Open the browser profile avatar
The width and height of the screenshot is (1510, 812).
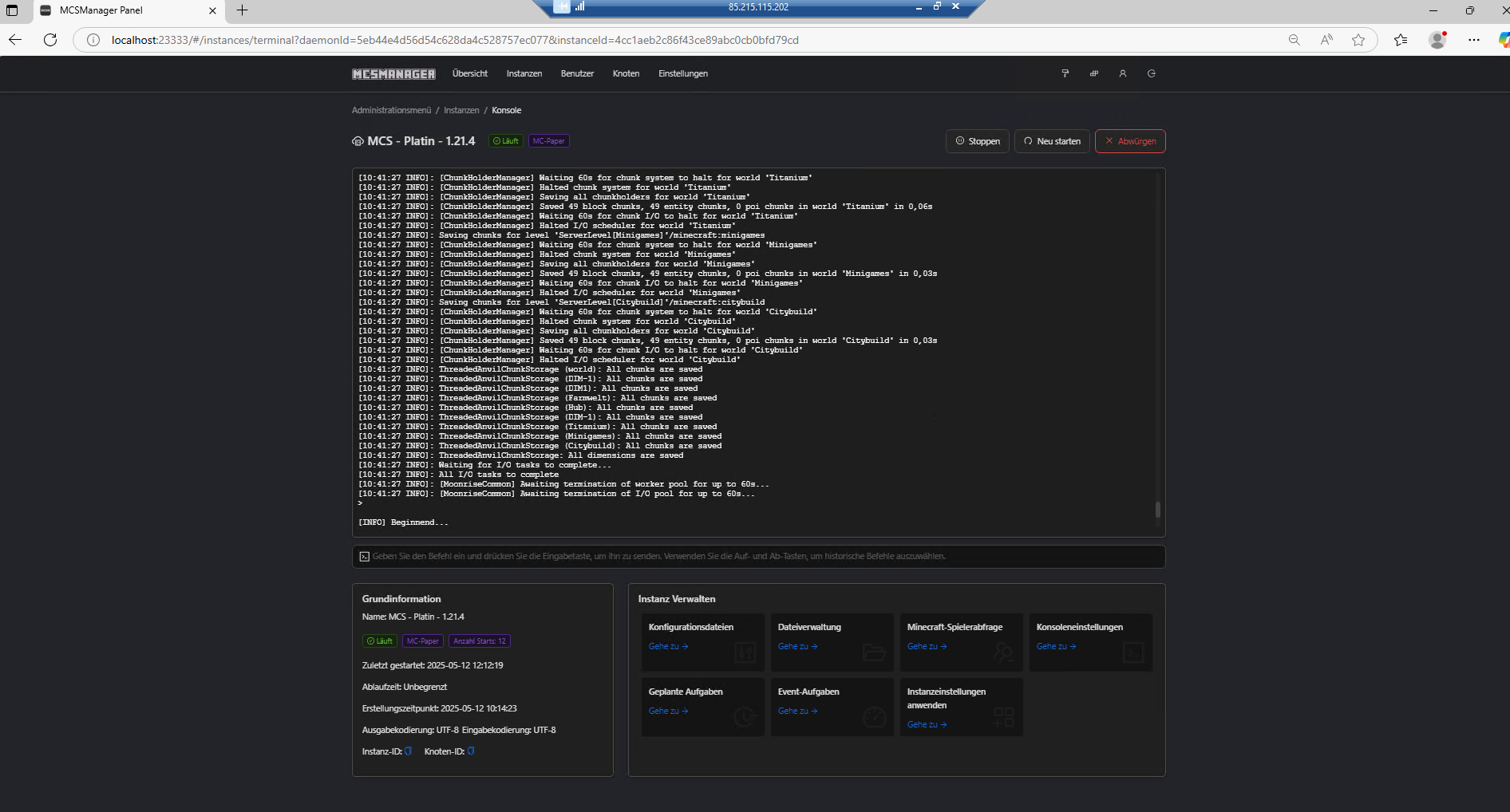coord(1437,40)
